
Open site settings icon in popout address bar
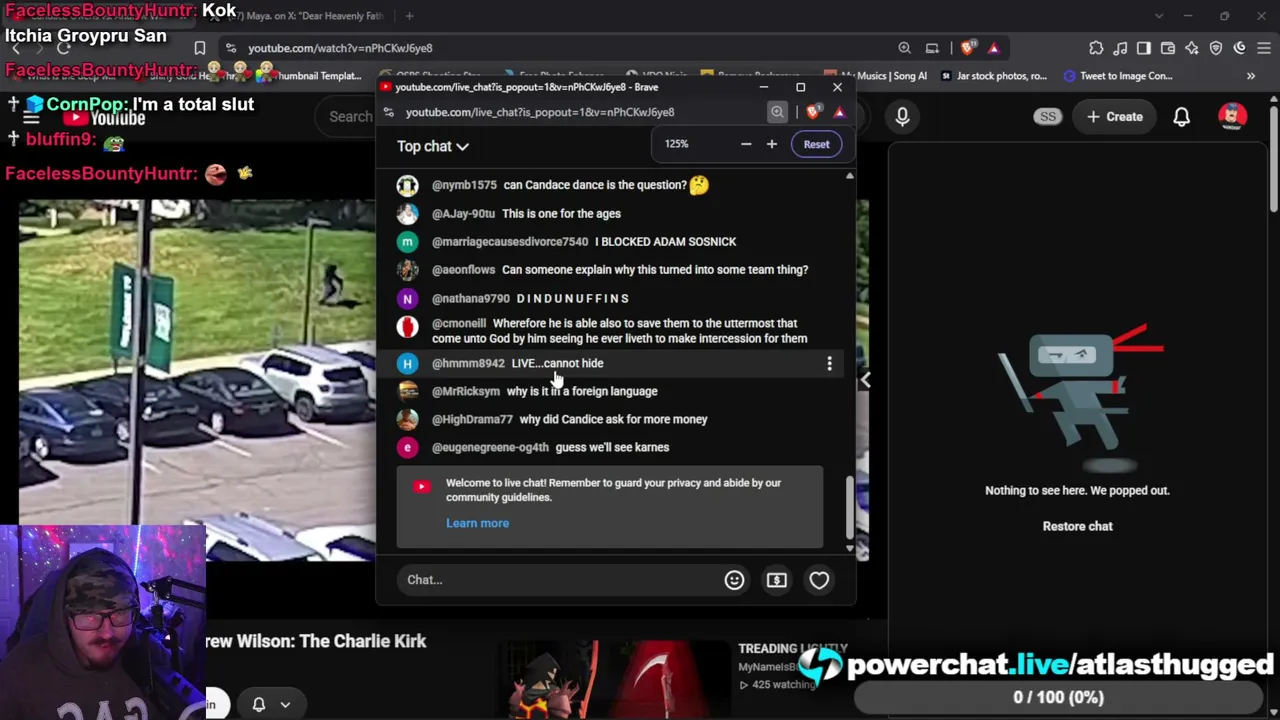388,112
